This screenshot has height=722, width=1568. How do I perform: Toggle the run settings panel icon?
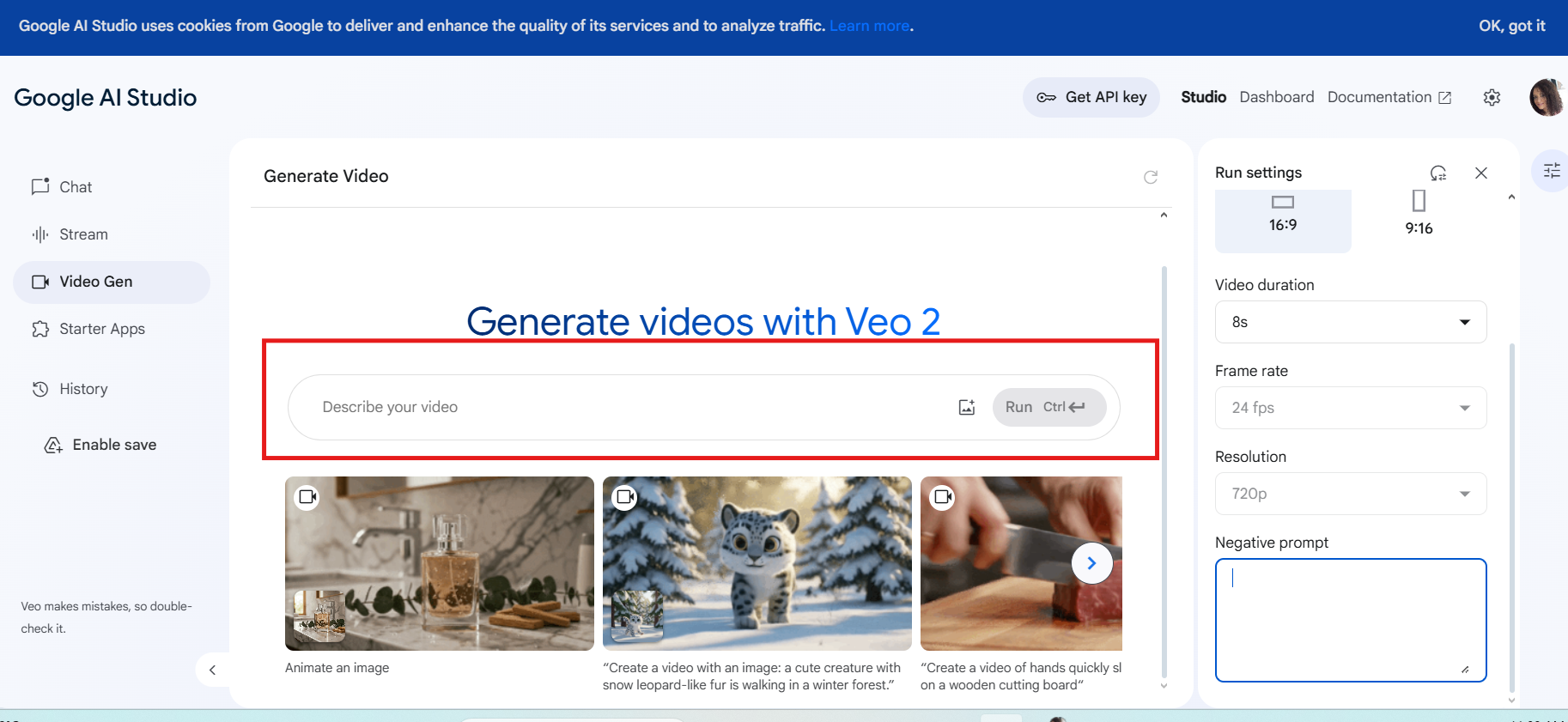point(1551,171)
